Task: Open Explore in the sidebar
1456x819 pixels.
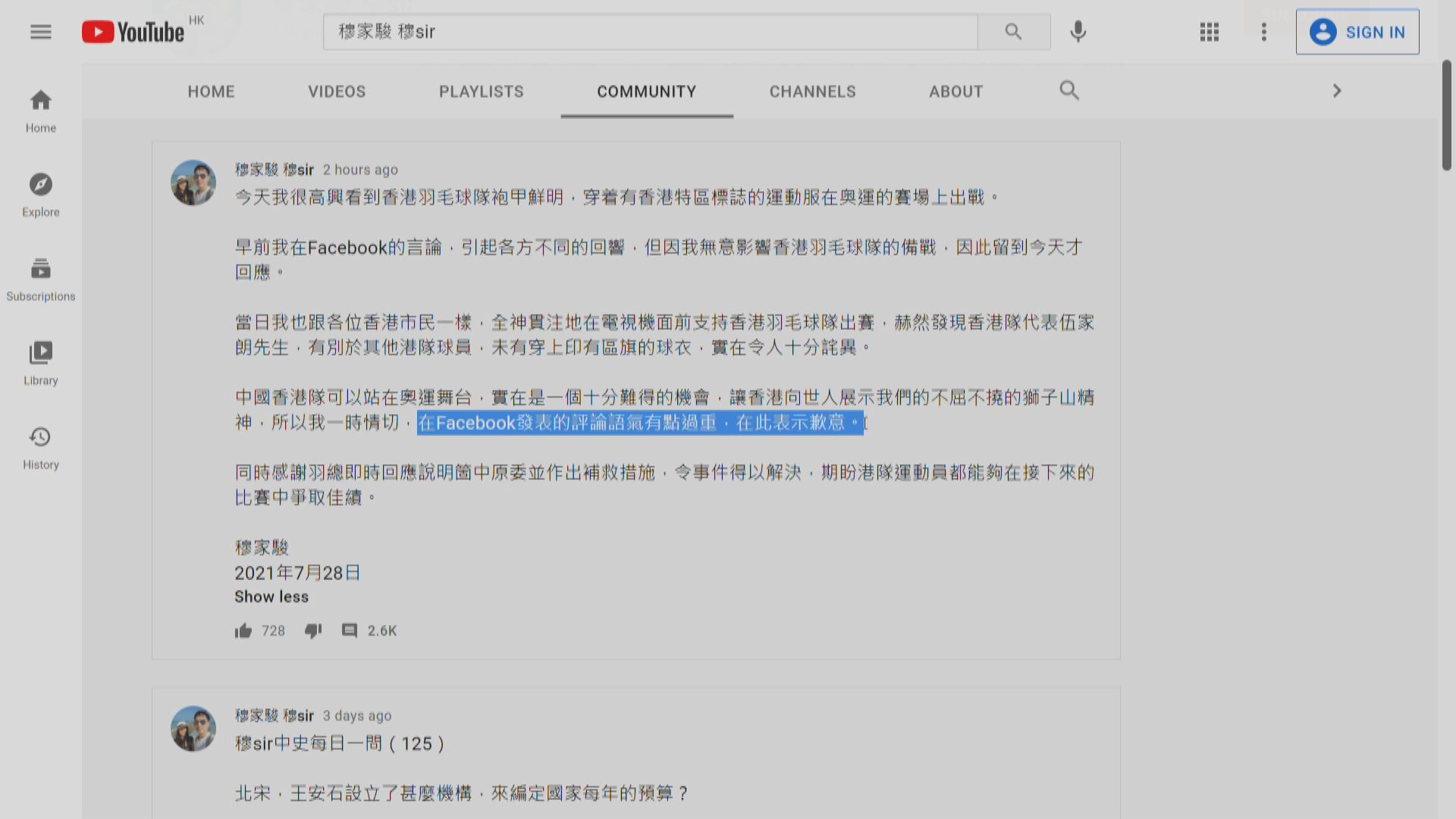Action: click(40, 195)
